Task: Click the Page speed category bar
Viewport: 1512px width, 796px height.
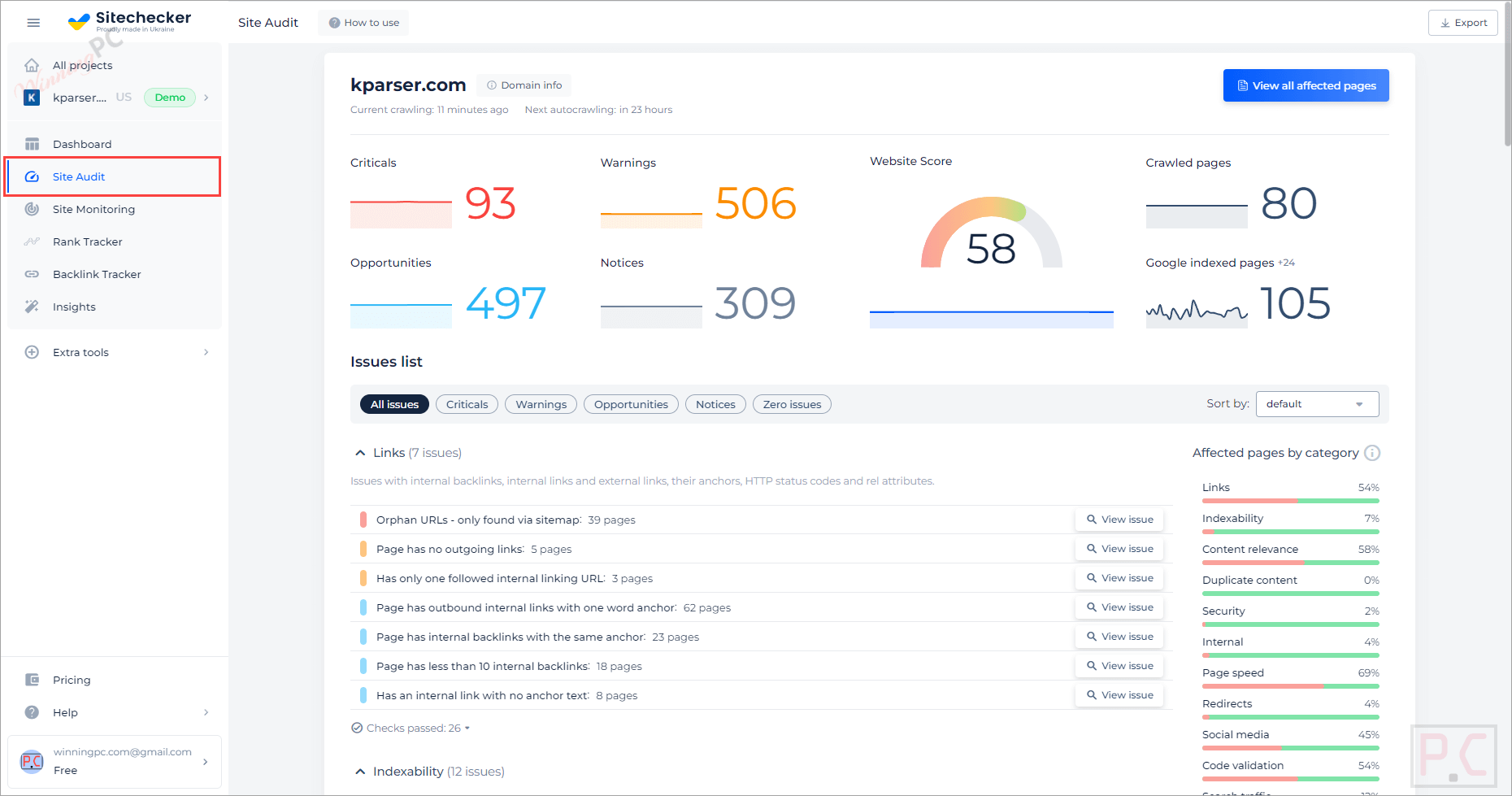Action: [1291, 686]
